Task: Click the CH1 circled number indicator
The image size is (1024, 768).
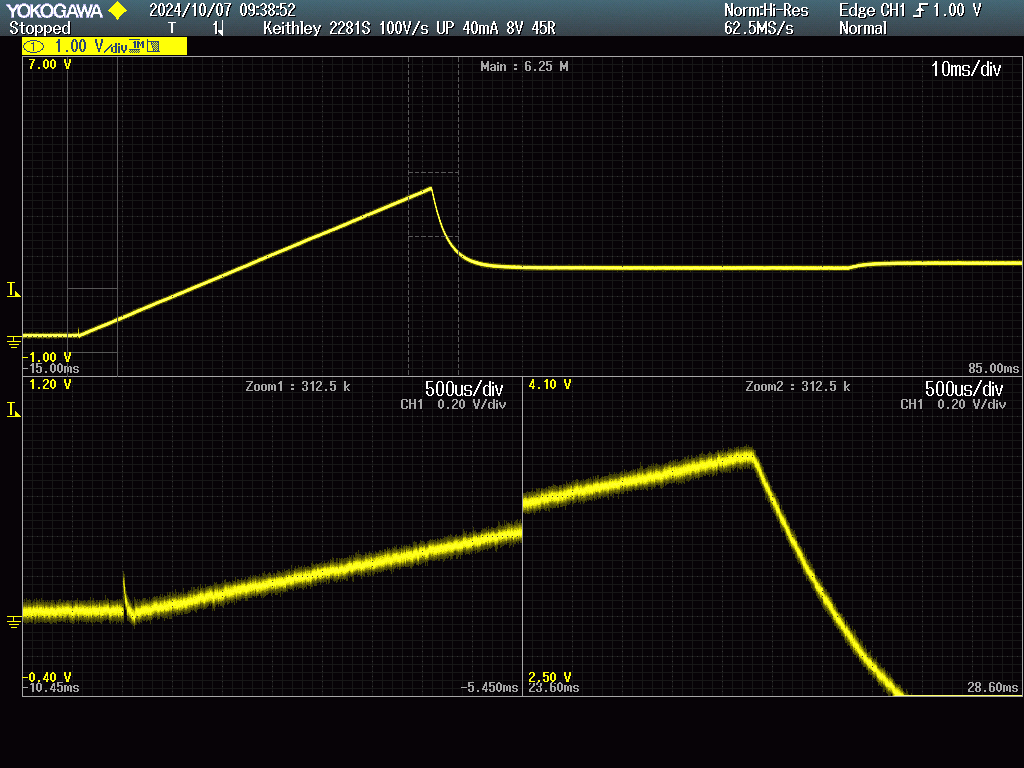Action: click(x=34, y=46)
